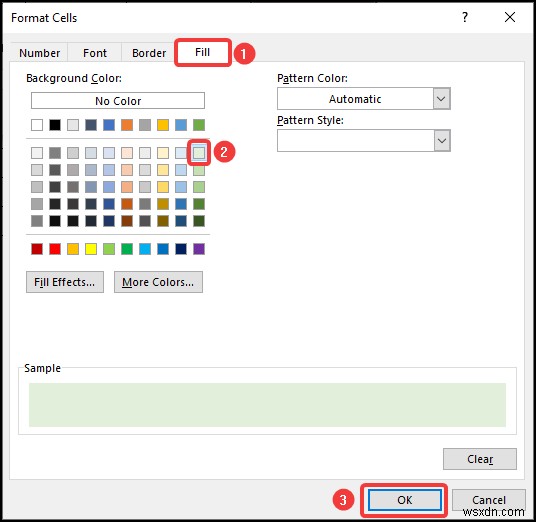
Task: Choose dark red standard color swatch
Action: 37,249
